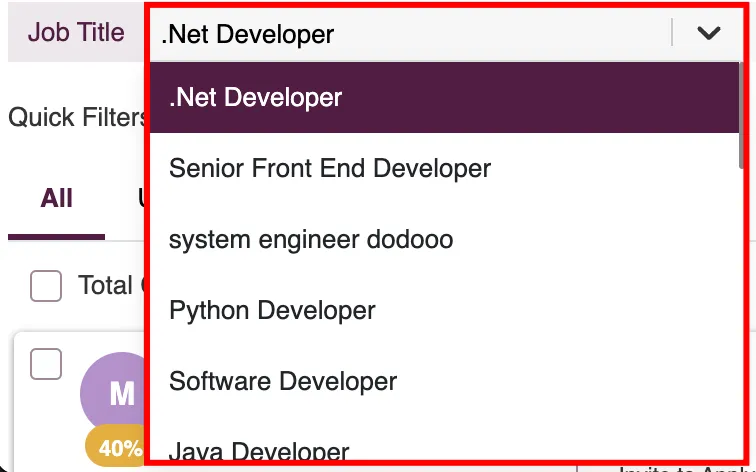Viewport: 756px width, 472px height.
Task: Pick the system engineer dodooo option
Action: click(444, 239)
